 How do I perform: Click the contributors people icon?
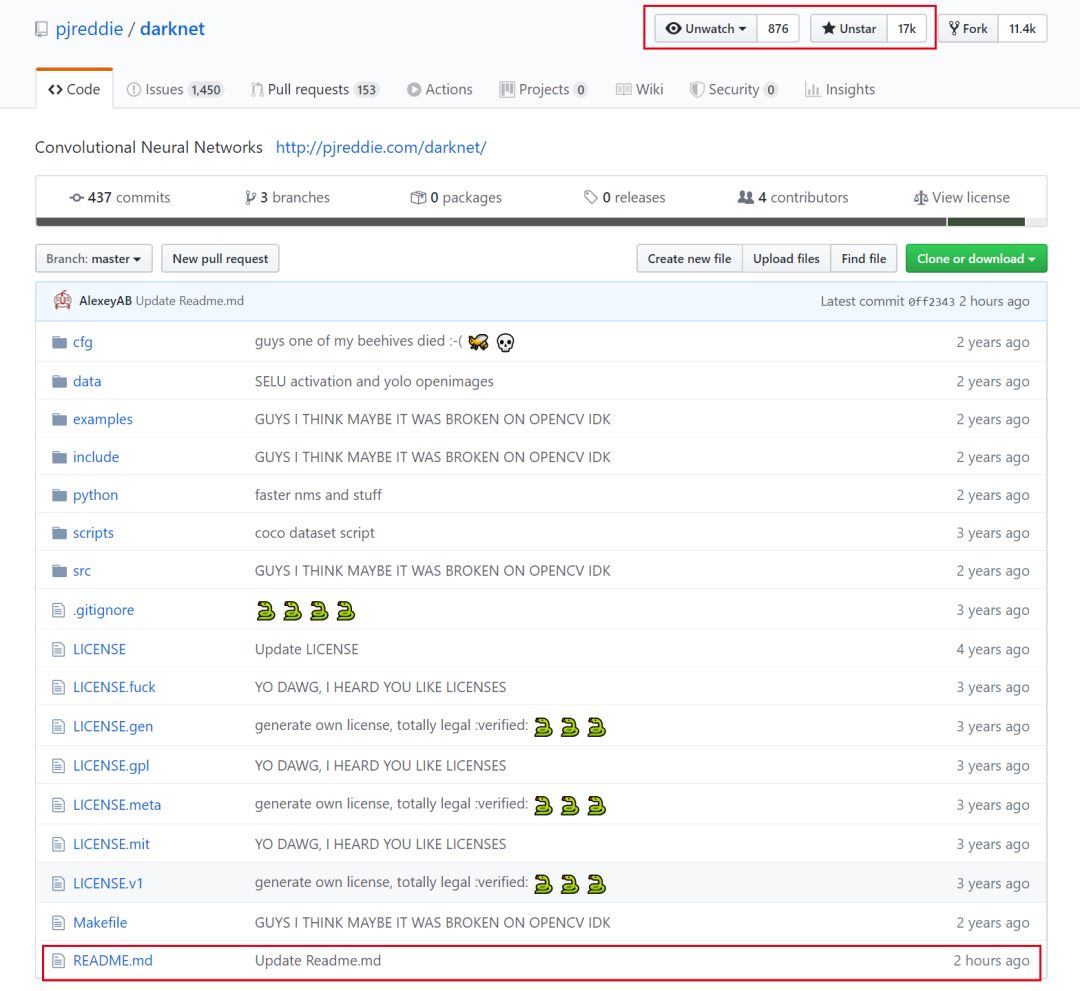pyautogui.click(x=745, y=198)
